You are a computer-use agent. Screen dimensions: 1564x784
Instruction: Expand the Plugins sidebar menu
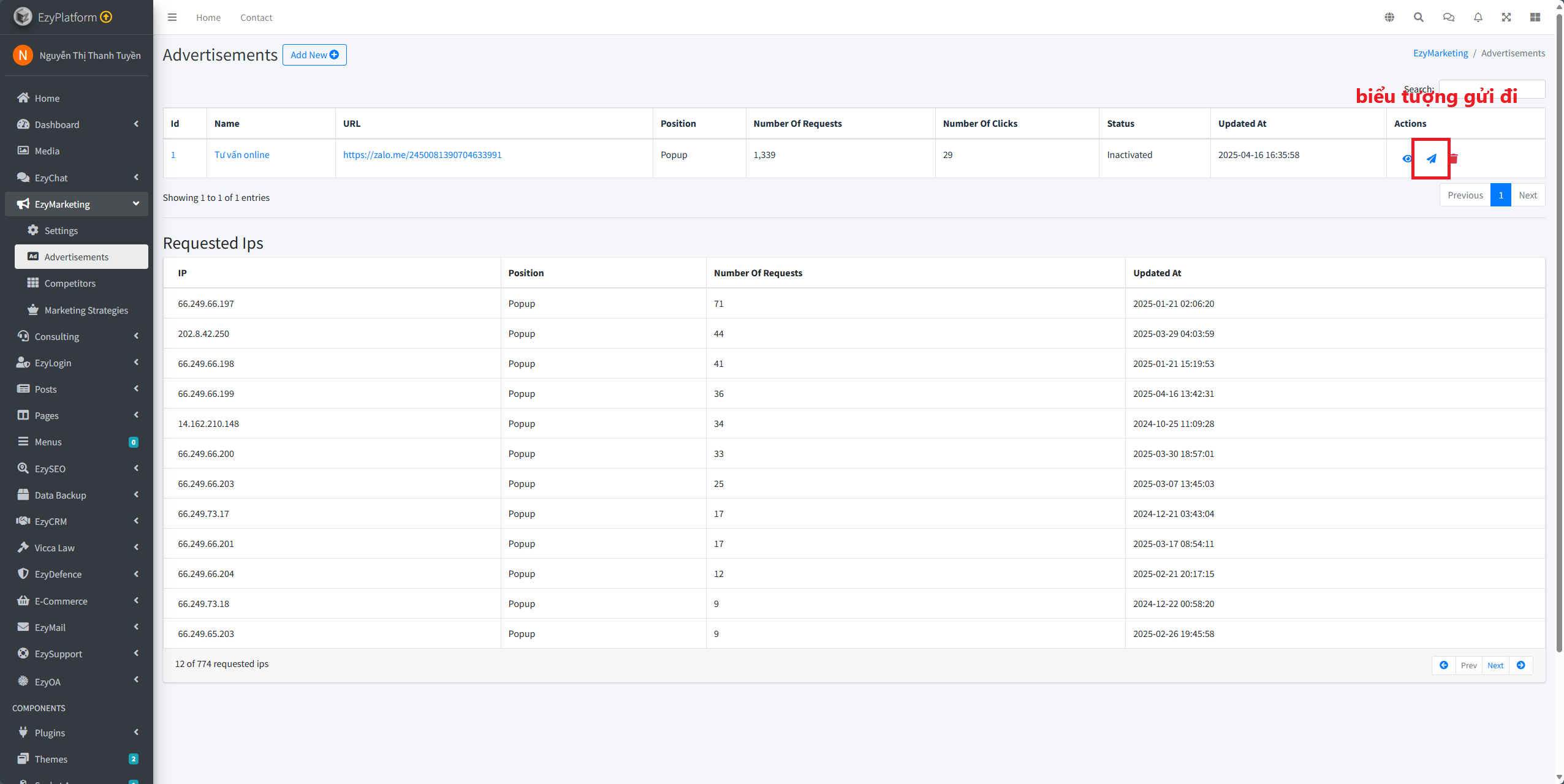[x=77, y=733]
